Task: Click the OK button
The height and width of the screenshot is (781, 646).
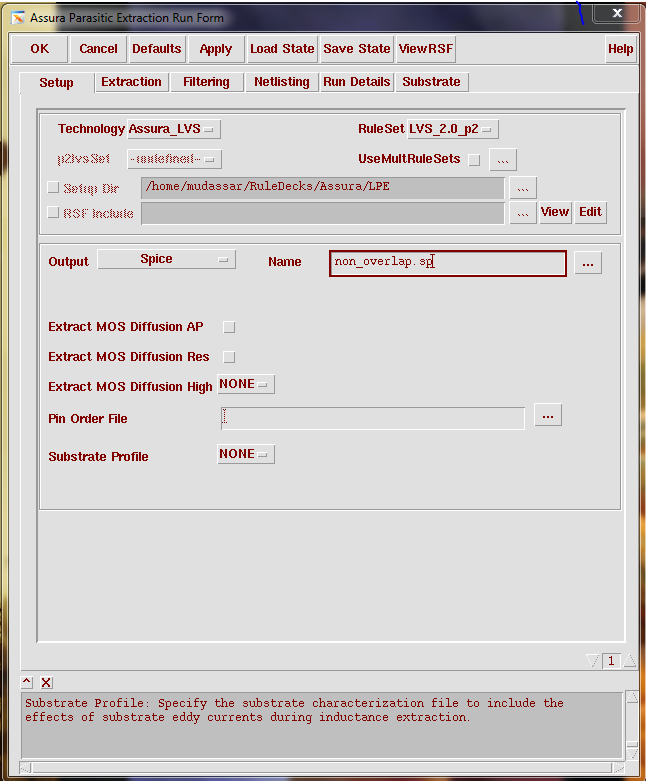Action: pos(39,49)
